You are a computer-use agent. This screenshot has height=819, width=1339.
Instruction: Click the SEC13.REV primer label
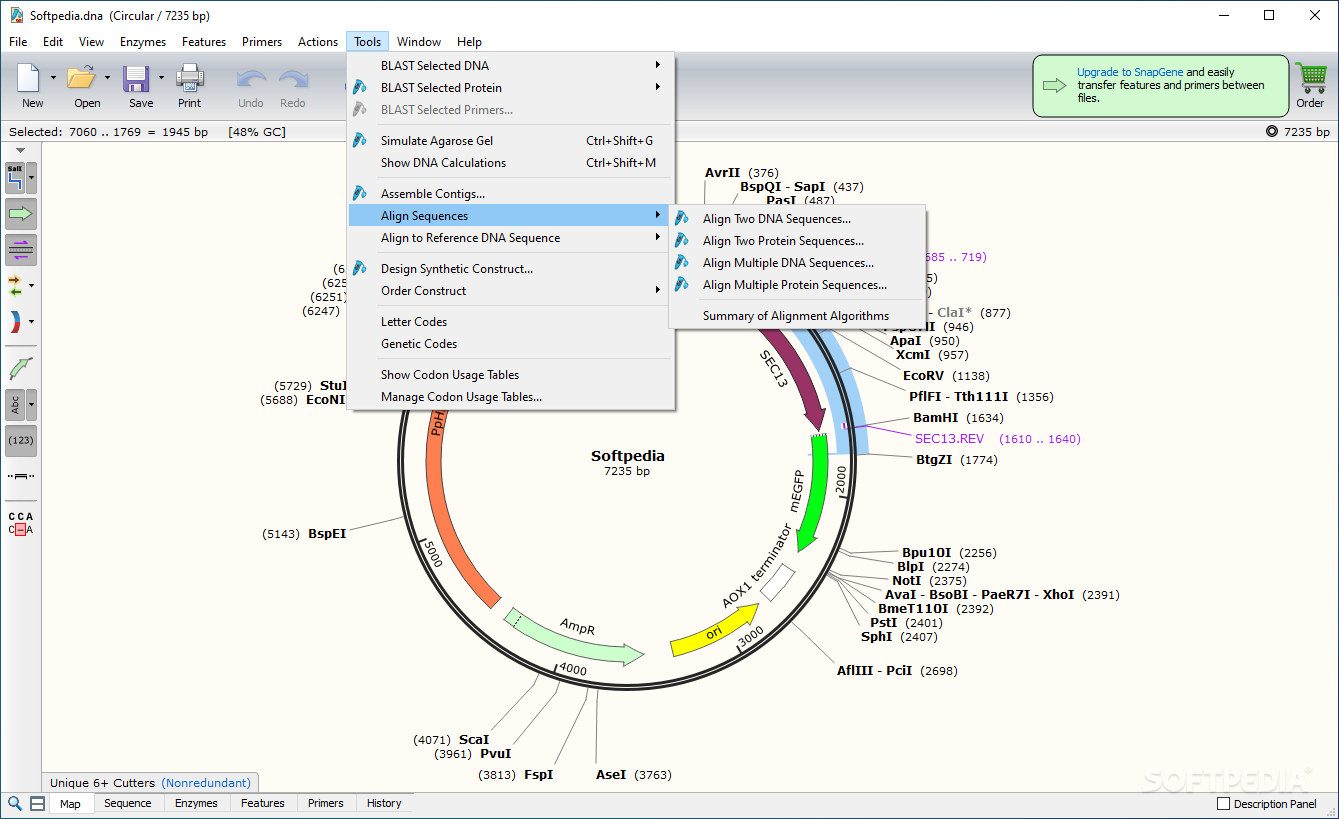pyautogui.click(x=949, y=439)
